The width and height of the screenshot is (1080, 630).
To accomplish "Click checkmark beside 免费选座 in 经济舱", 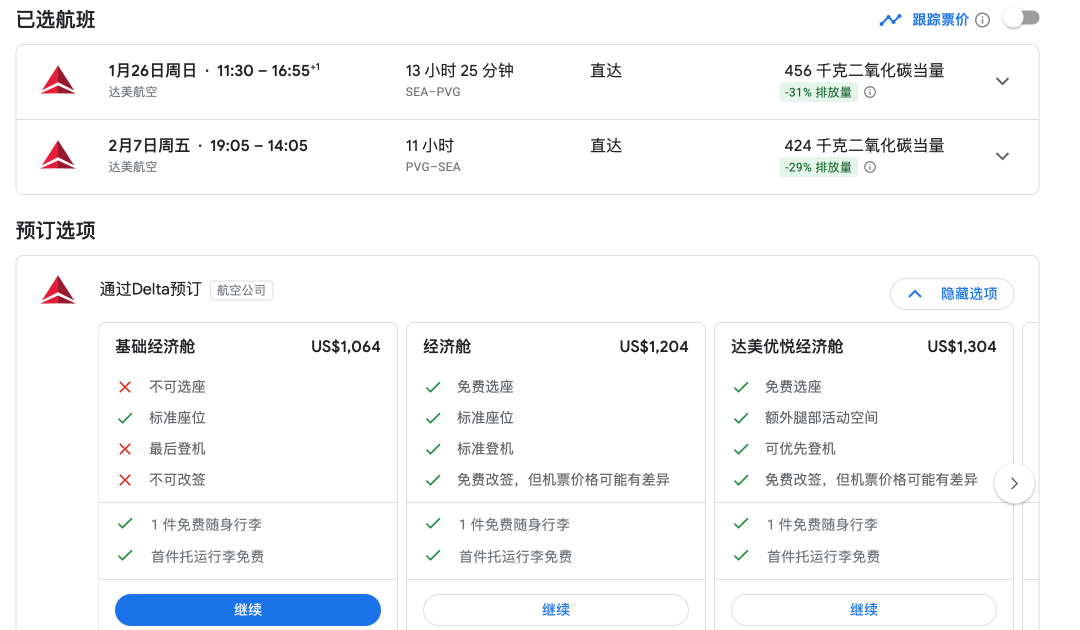I will (433, 388).
